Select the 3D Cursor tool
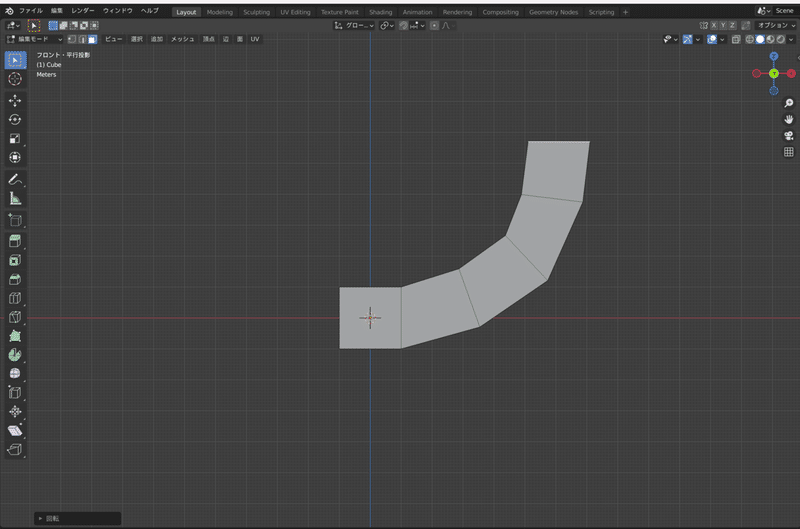Viewport: 800px width, 529px height. coord(15,79)
